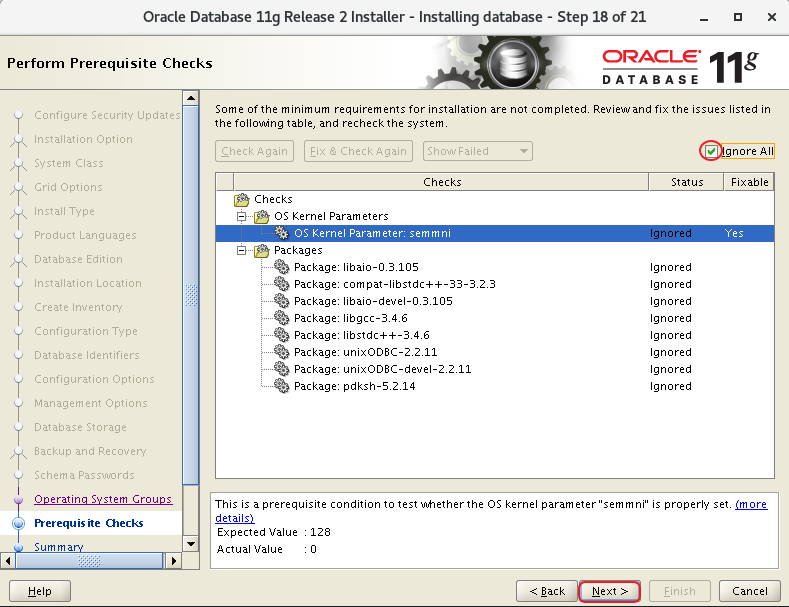This screenshot has width=789, height=607.
Task: Select Package: pdksh-5.2.14 row
Action: 495,387
